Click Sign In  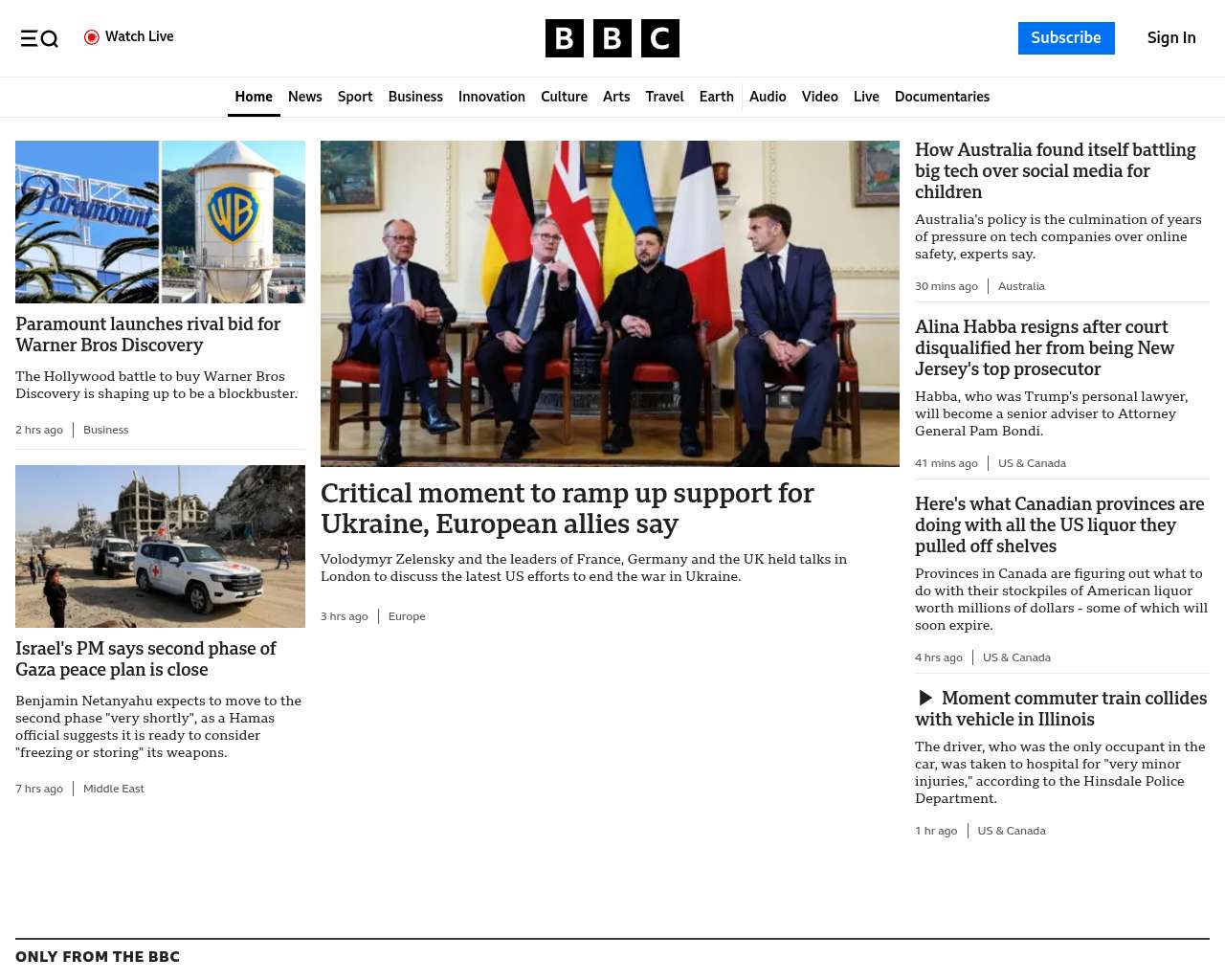(1170, 38)
